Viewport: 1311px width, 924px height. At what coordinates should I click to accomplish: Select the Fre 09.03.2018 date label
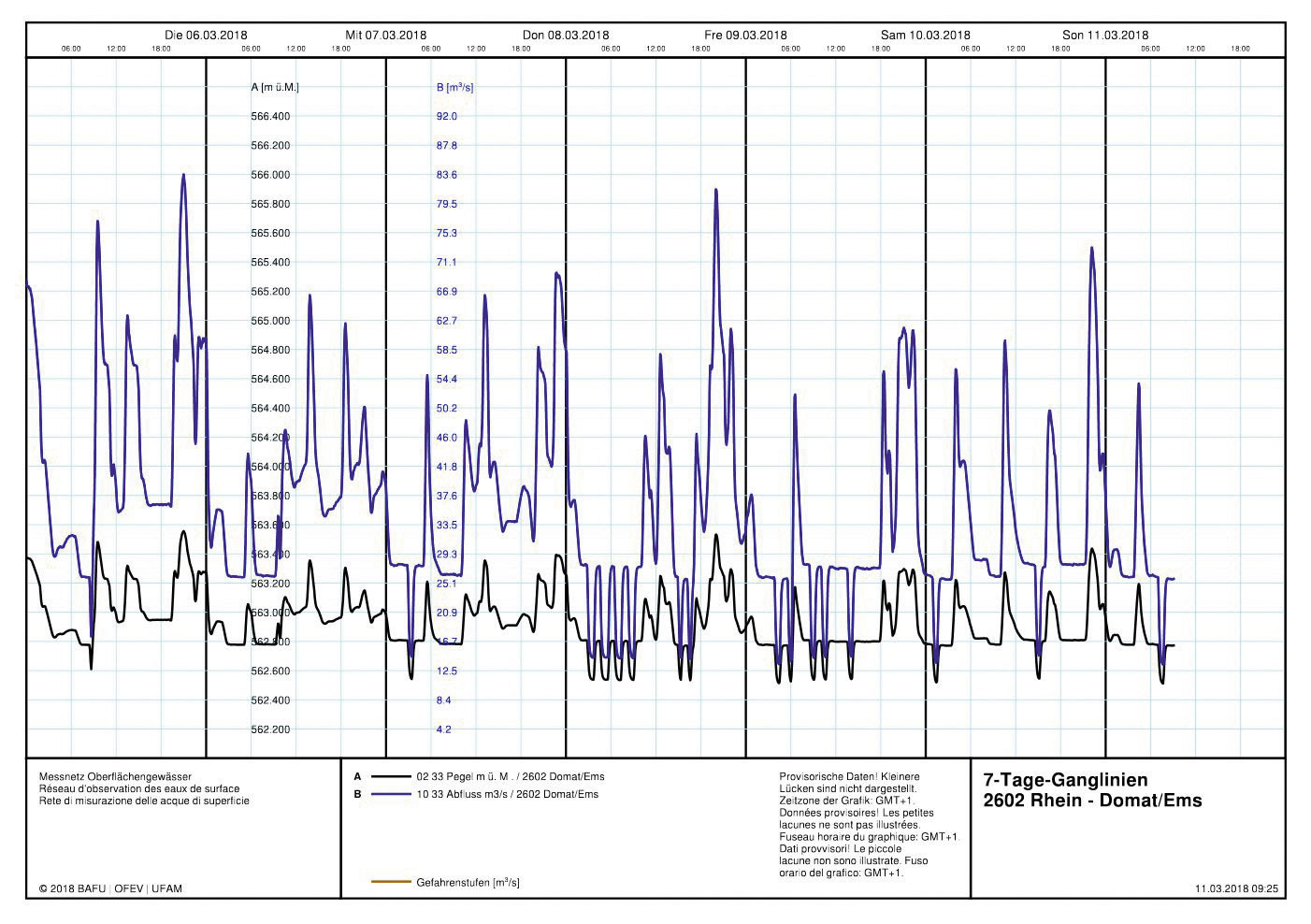[x=745, y=36]
